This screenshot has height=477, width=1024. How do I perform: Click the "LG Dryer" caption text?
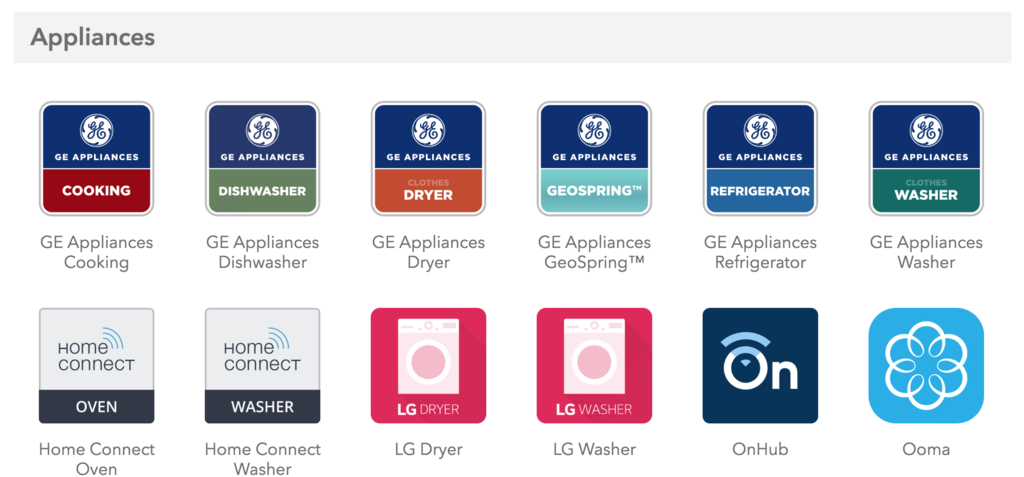point(428,450)
